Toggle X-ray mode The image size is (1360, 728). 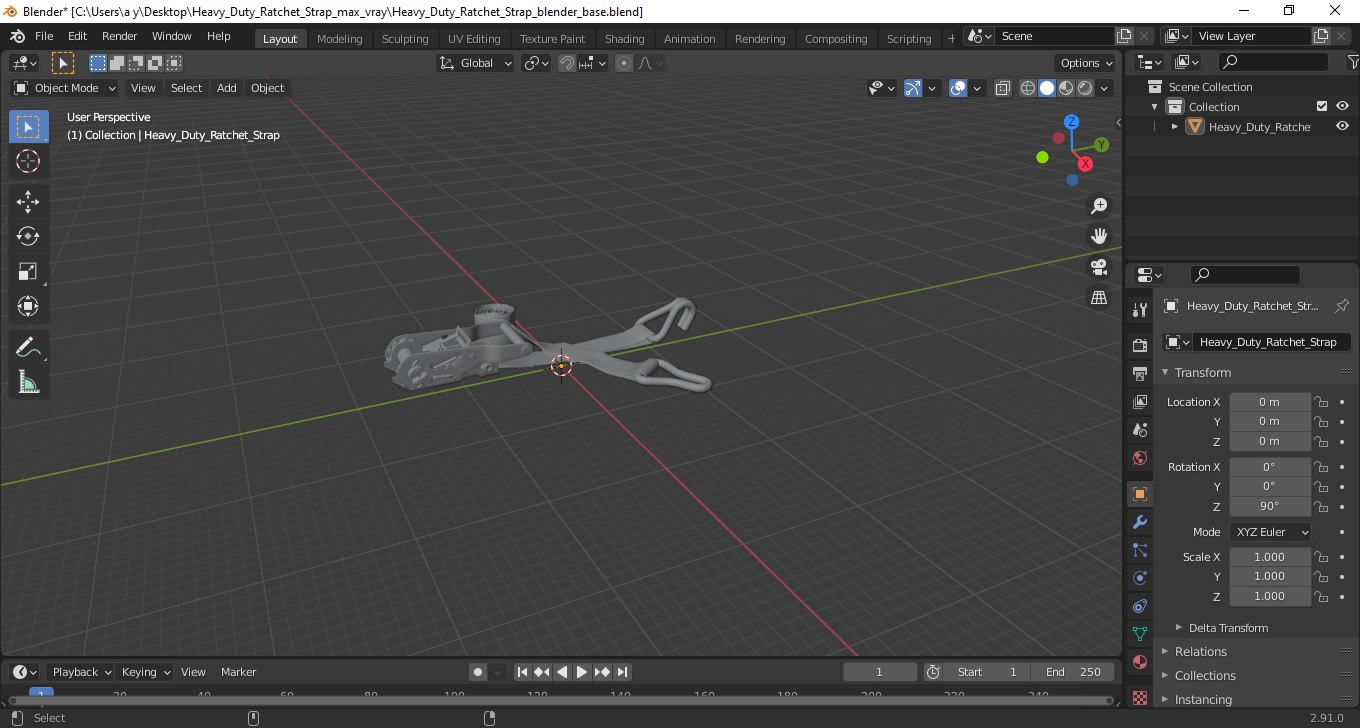click(1003, 88)
